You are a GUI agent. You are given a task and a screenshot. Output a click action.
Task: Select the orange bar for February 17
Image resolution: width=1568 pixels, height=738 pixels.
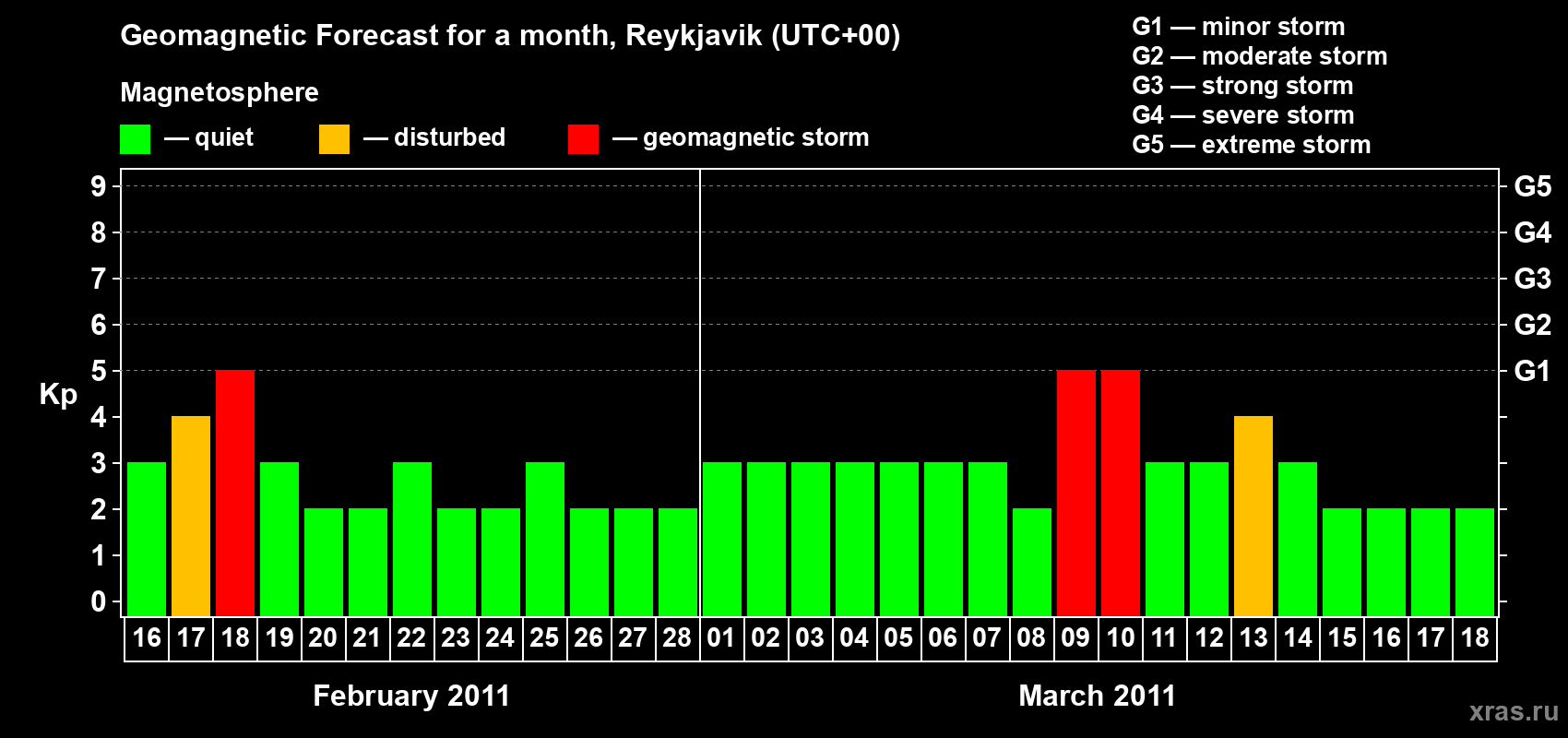coord(191,516)
